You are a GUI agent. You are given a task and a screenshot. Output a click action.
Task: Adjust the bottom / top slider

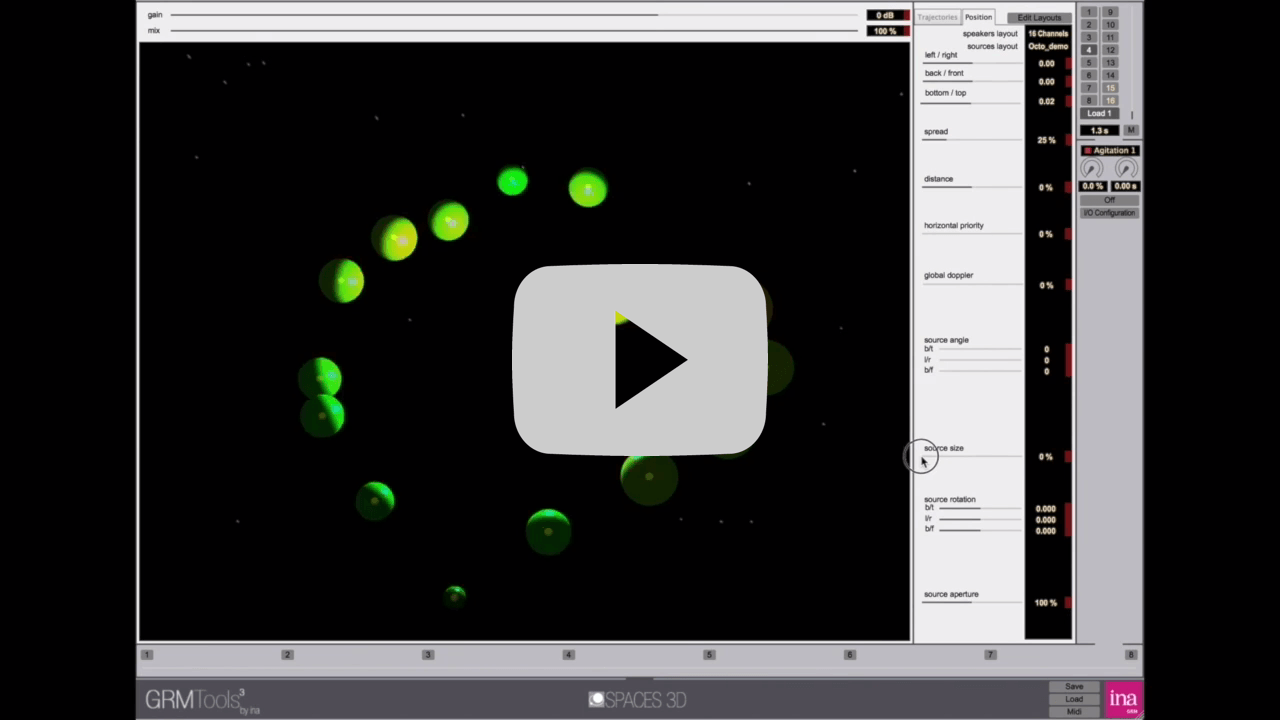pos(972,101)
